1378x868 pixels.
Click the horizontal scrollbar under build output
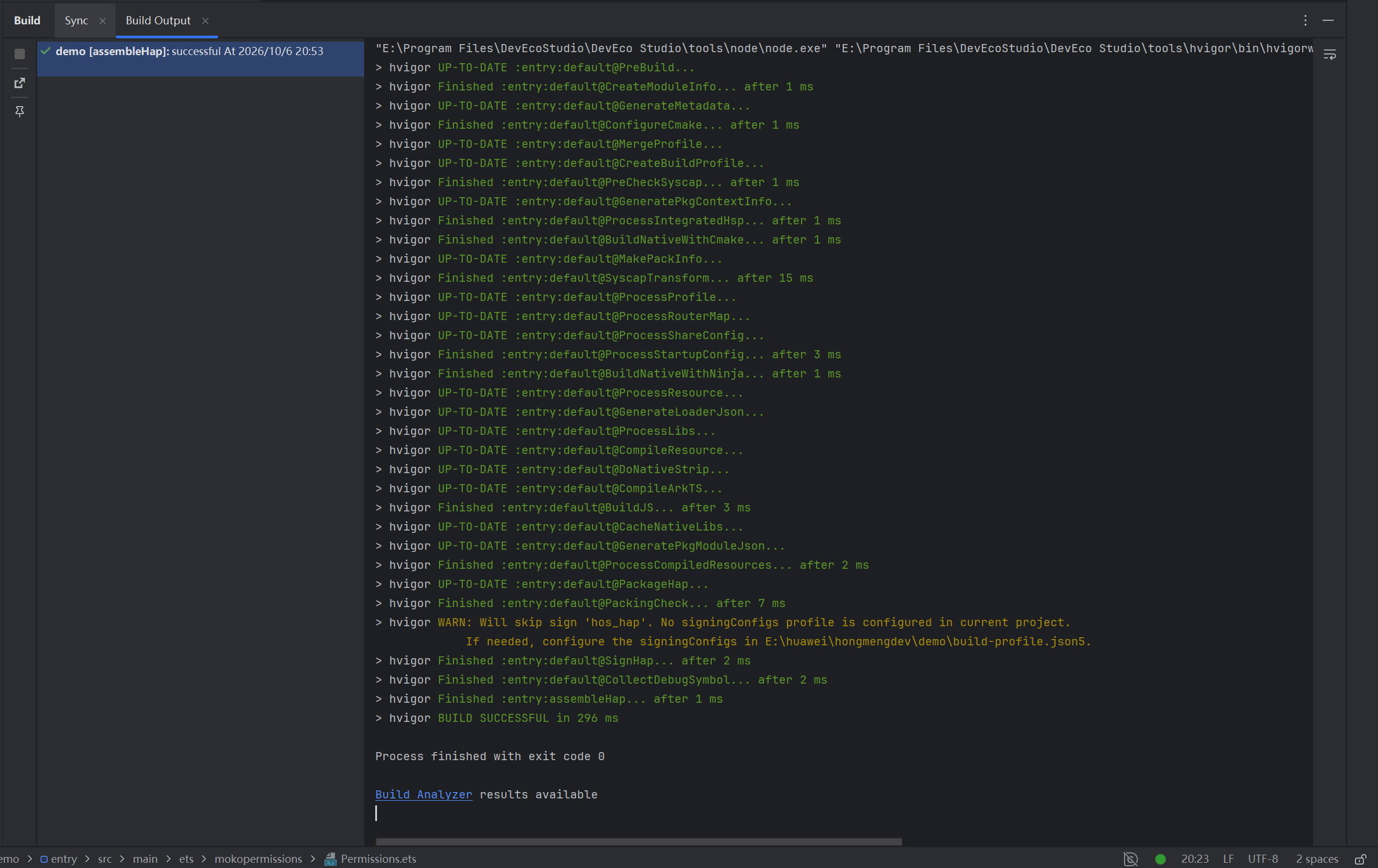639,841
